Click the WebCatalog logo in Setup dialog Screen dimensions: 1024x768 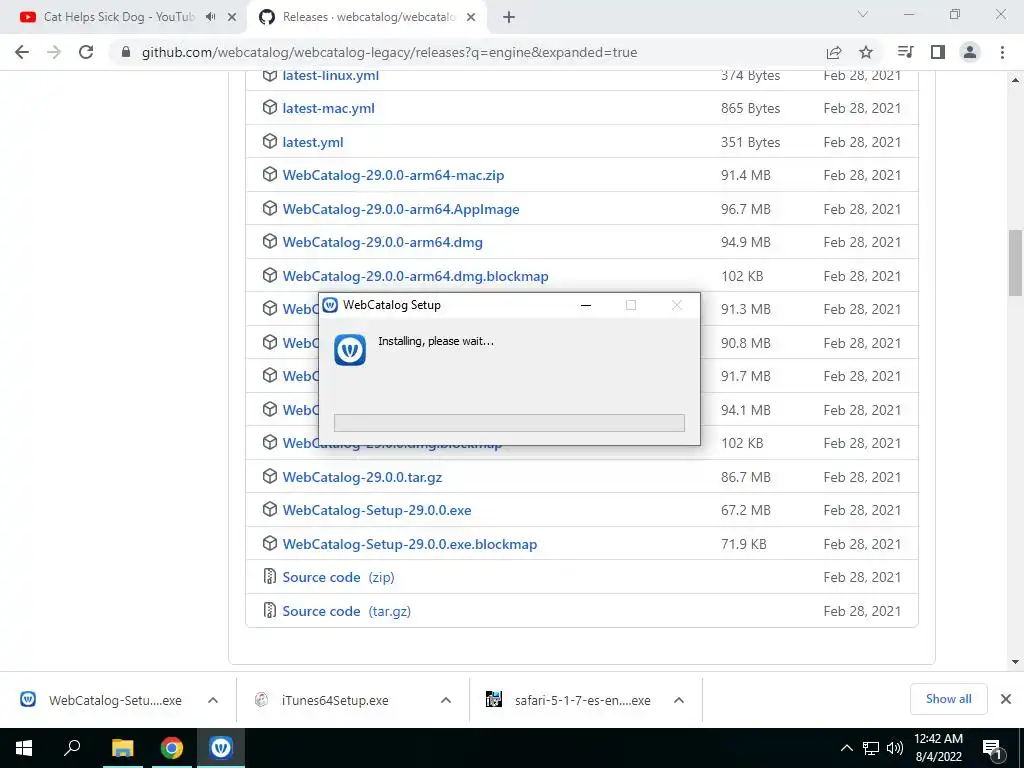point(350,350)
